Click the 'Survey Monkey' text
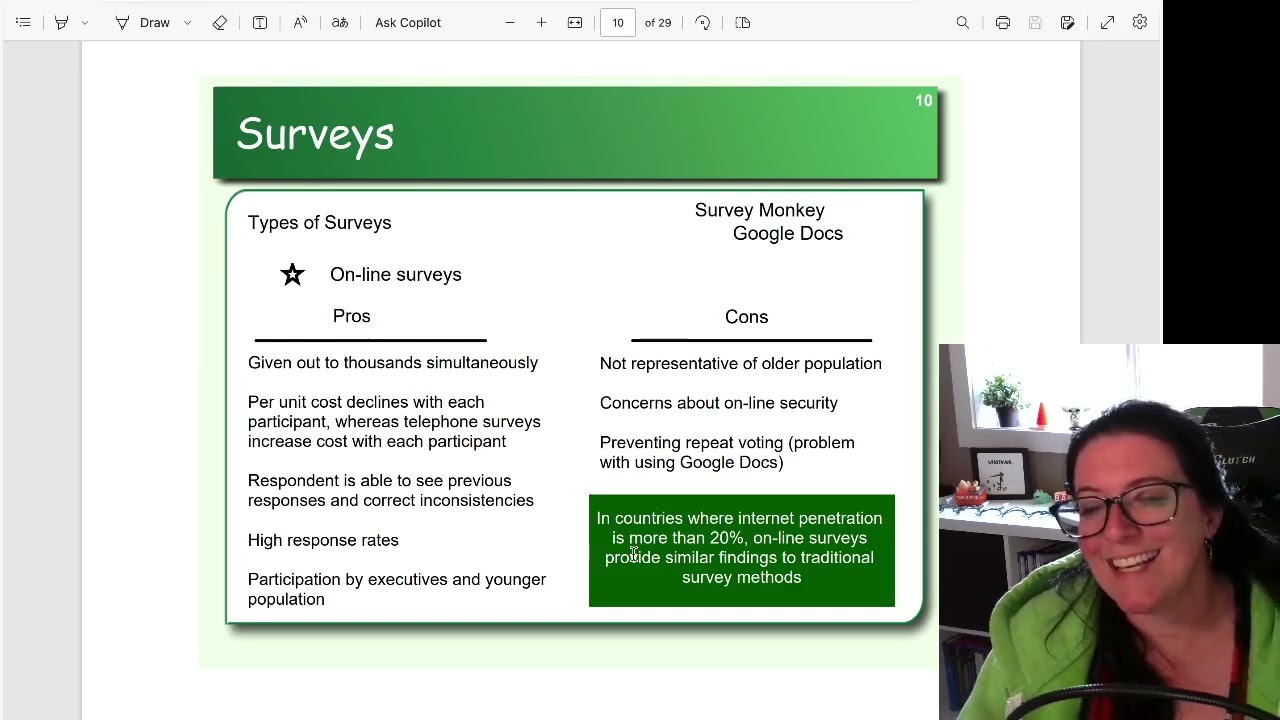Screen dimensions: 1280x720 click(760, 210)
